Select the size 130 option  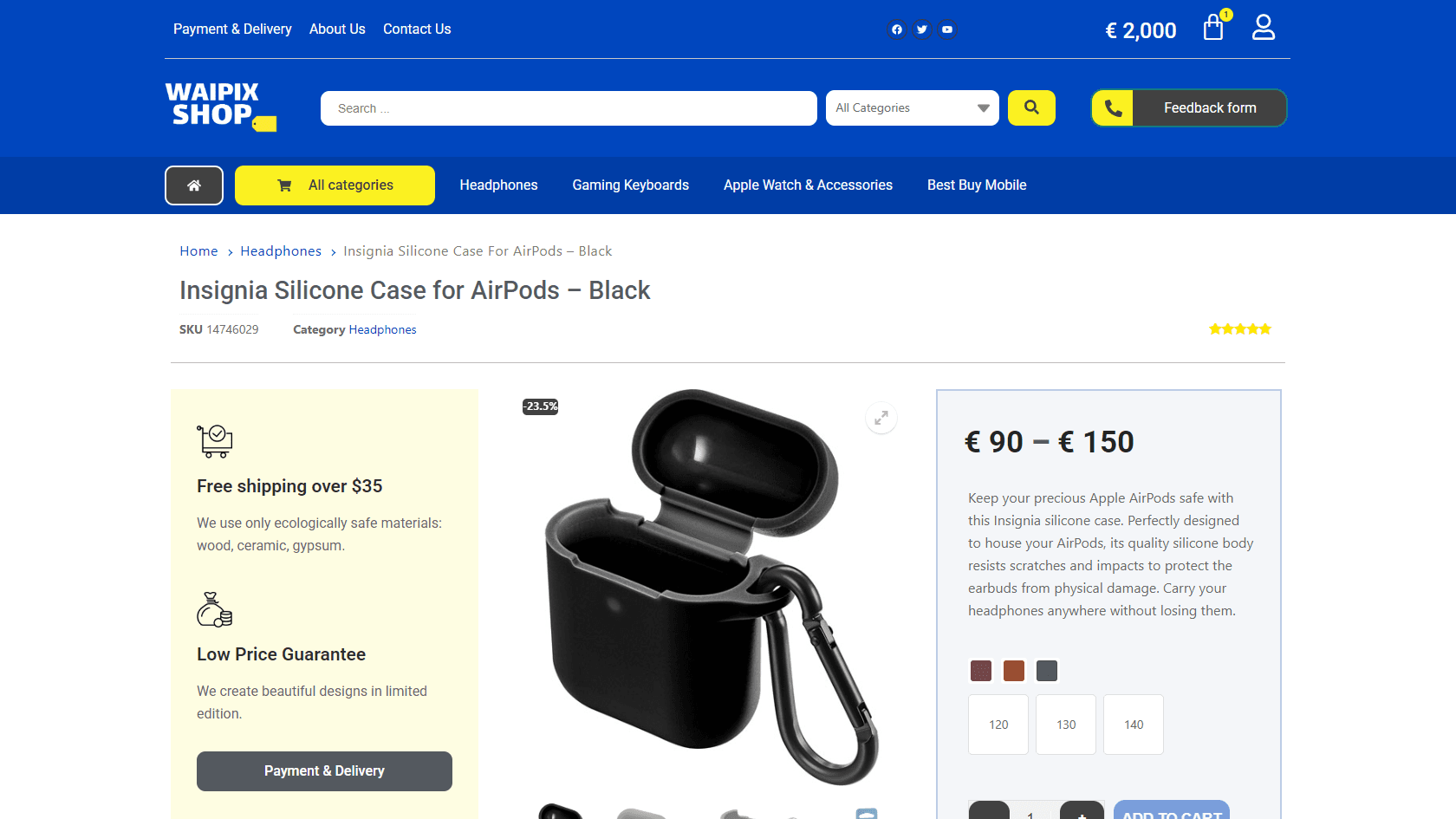point(1066,725)
